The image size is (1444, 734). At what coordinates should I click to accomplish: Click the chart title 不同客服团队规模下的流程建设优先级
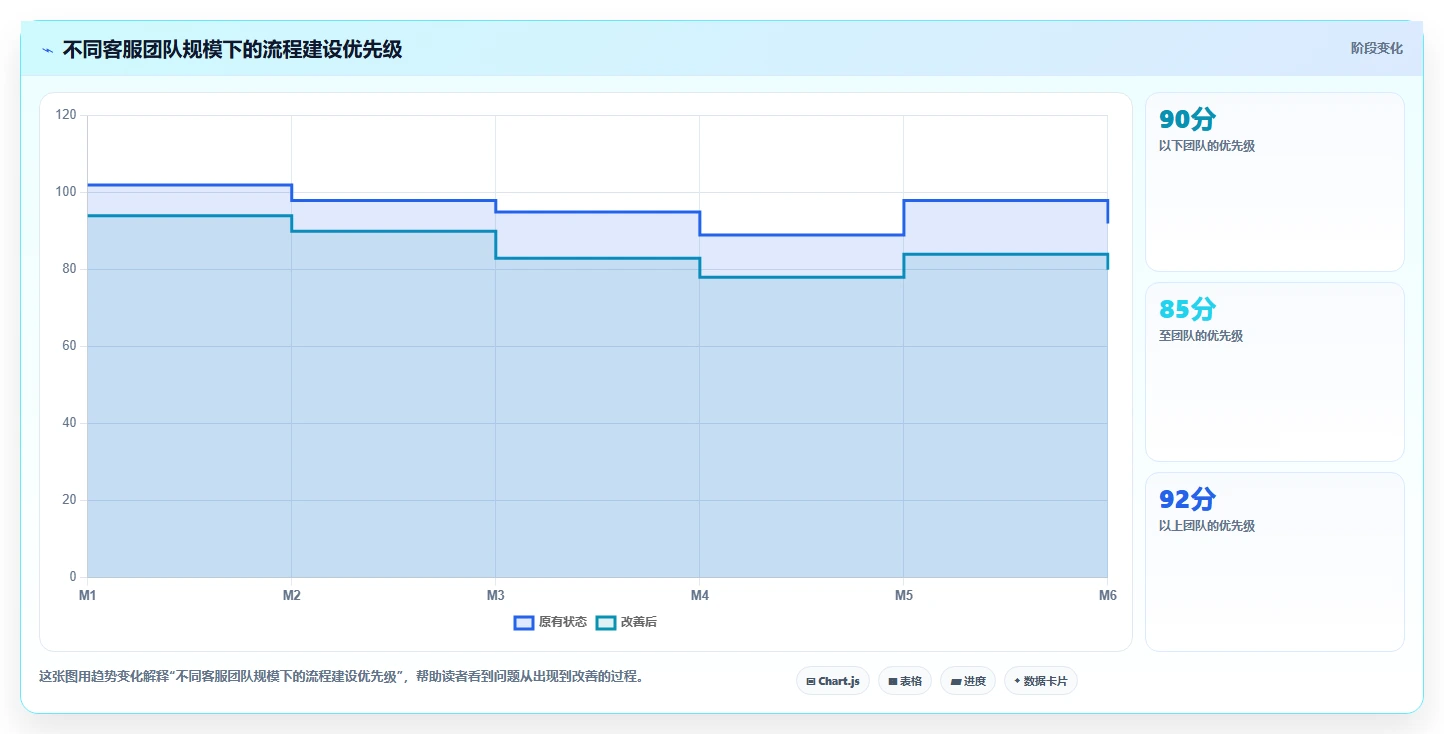pyautogui.click(x=232, y=49)
